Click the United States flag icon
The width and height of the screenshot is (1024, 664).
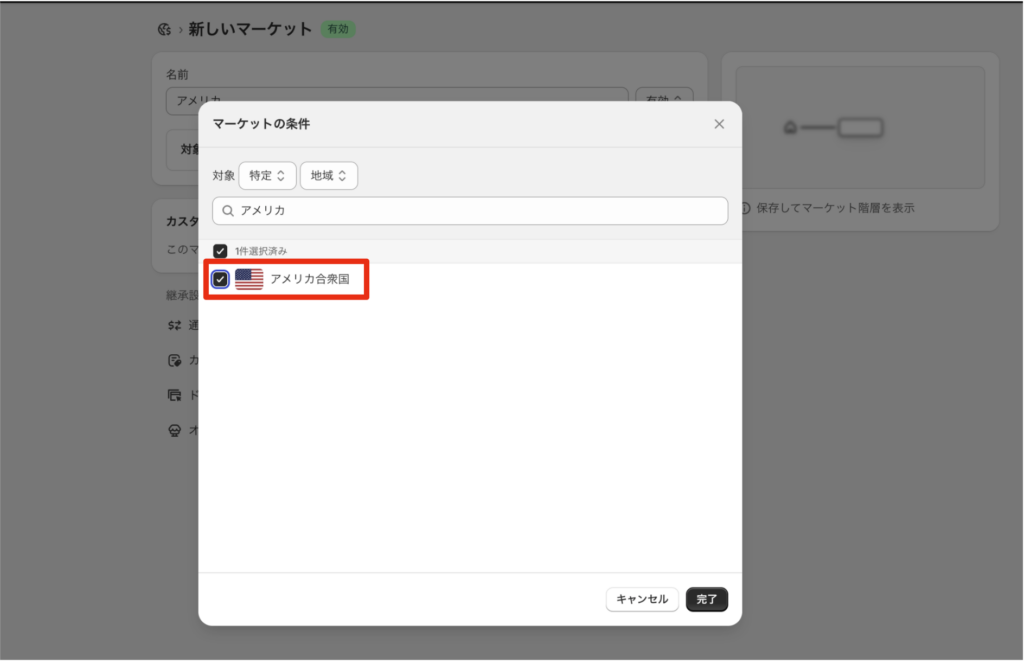249,280
